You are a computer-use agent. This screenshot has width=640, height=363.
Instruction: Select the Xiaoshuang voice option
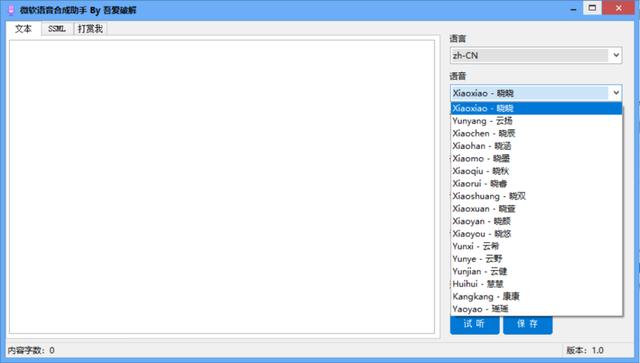536,196
